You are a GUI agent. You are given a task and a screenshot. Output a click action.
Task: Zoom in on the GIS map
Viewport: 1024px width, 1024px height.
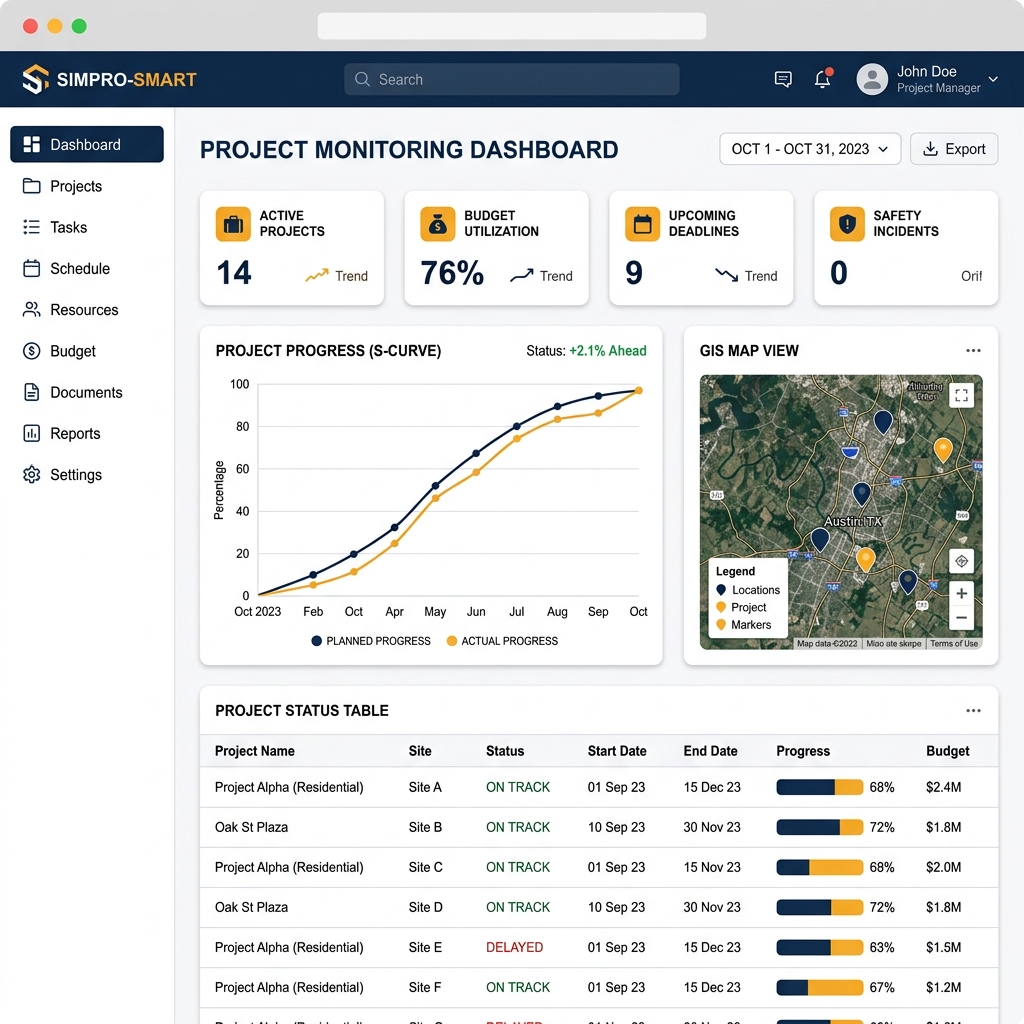coord(961,594)
